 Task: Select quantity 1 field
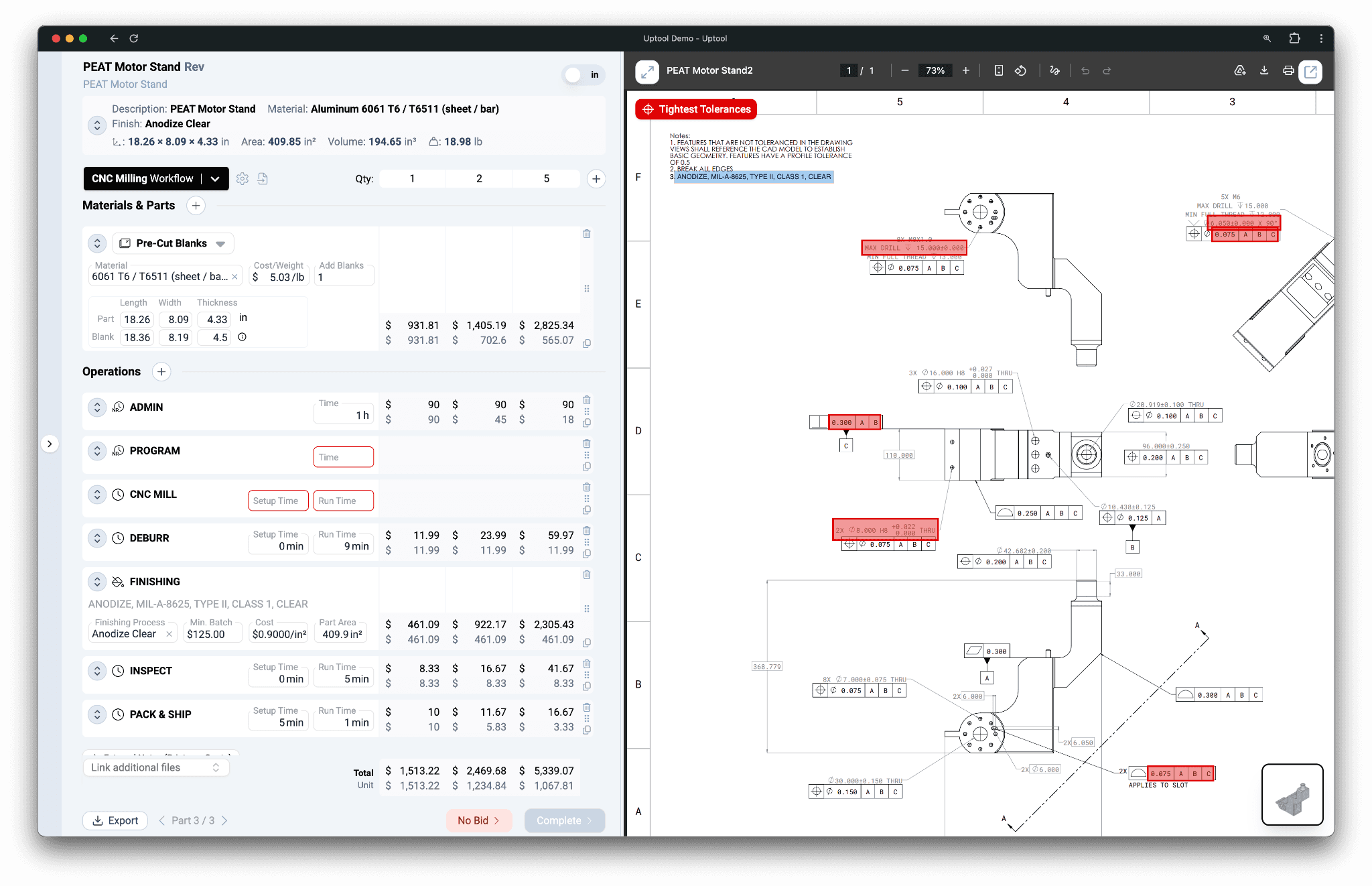(x=412, y=178)
